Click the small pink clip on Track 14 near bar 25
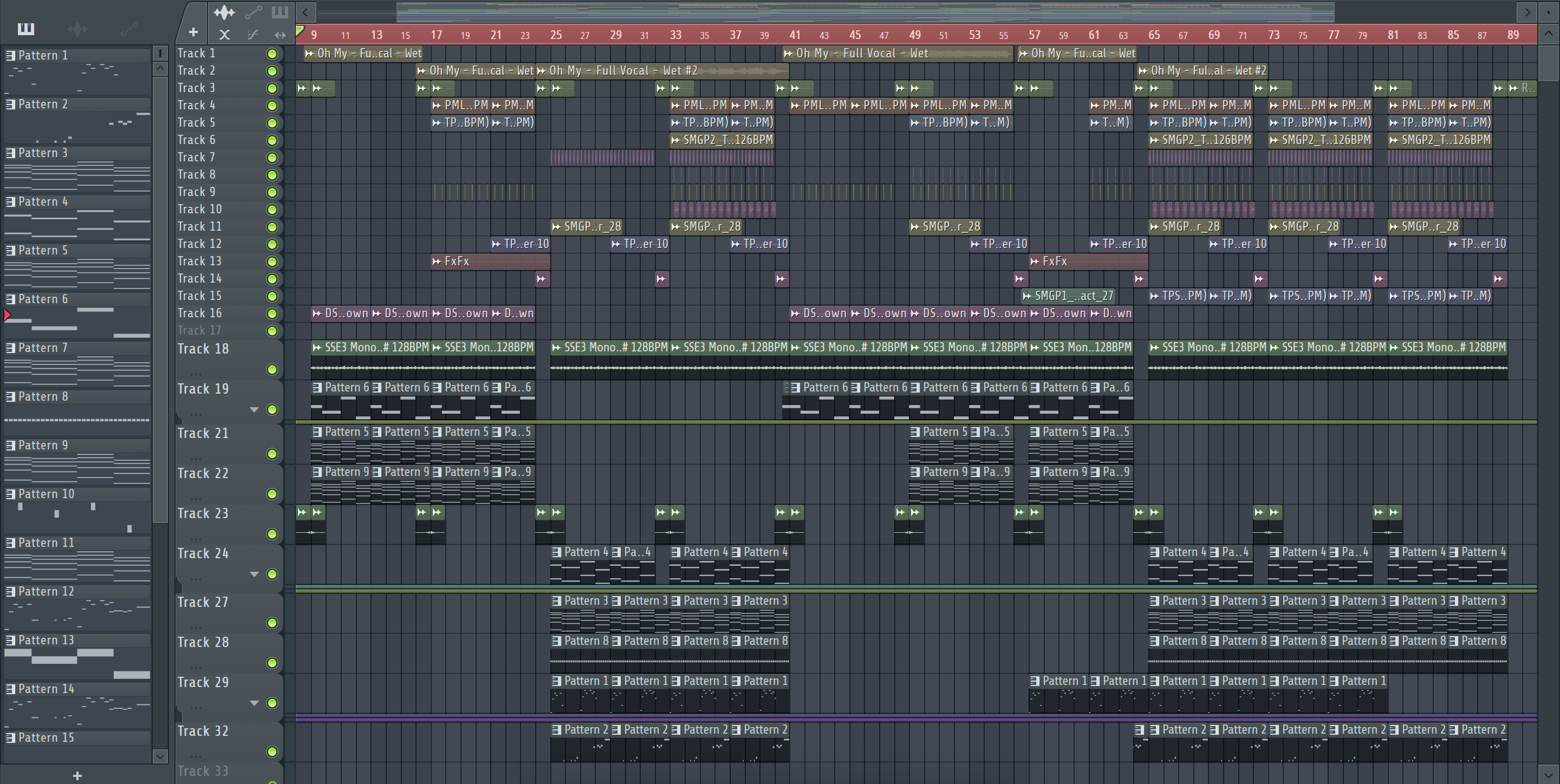 tap(542, 279)
